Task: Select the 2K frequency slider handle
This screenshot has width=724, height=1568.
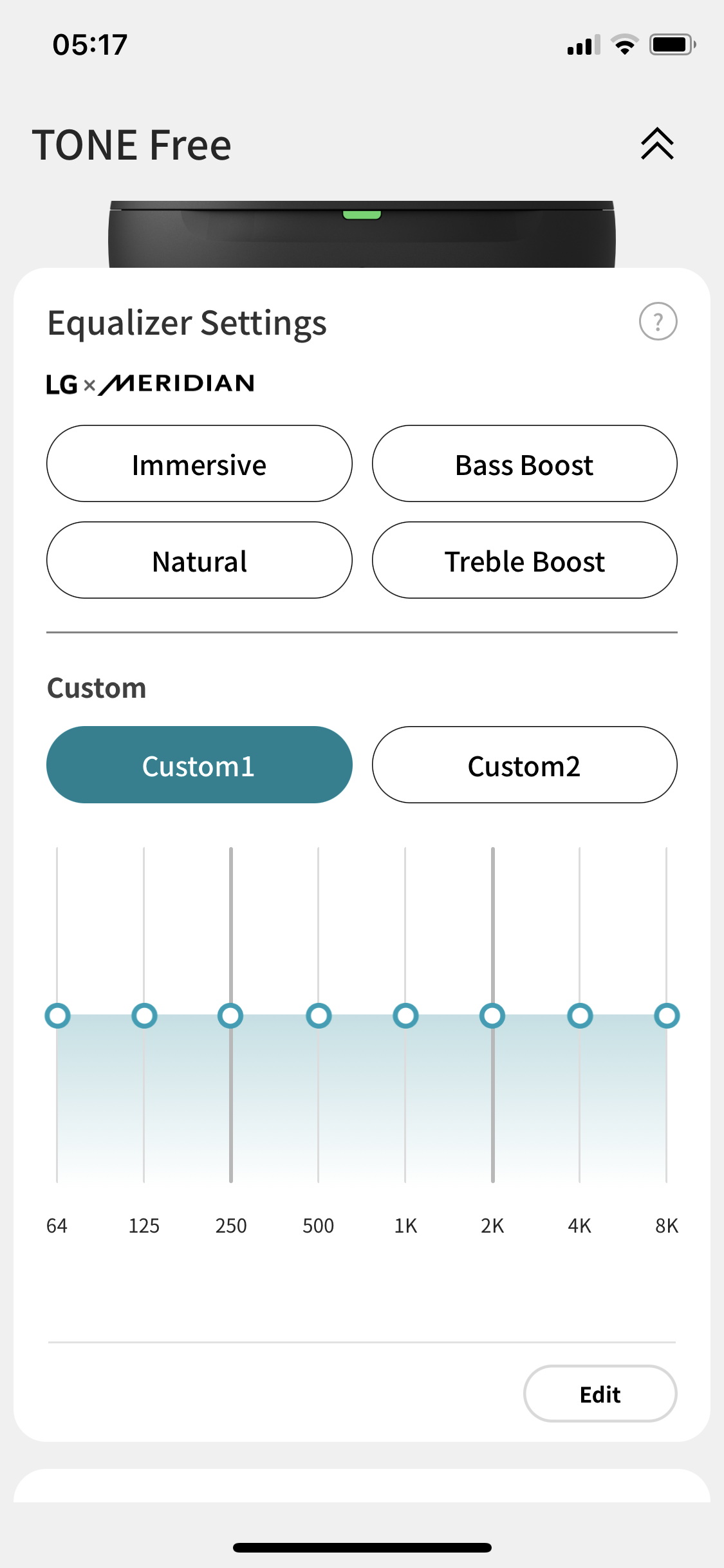Action: click(x=492, y=1016)
